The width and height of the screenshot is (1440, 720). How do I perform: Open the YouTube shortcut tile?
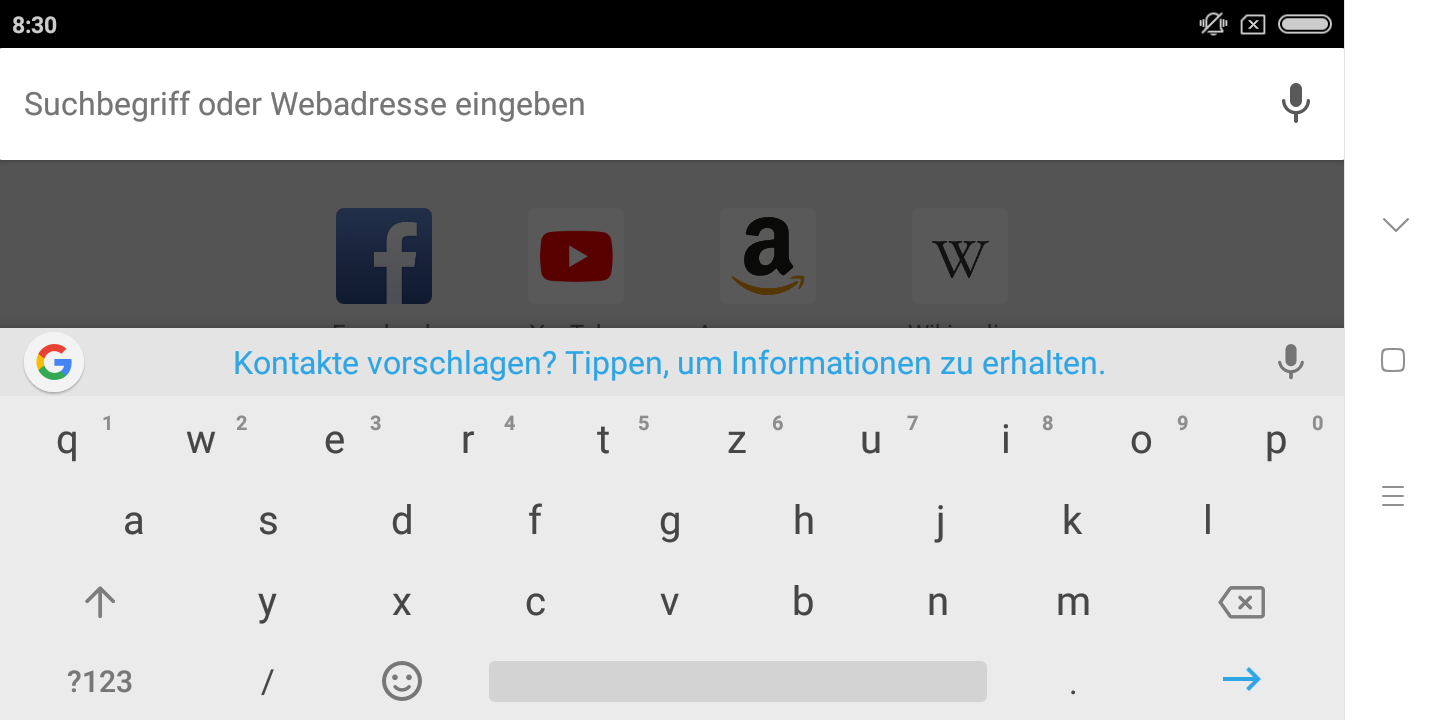tap(576, 256)
